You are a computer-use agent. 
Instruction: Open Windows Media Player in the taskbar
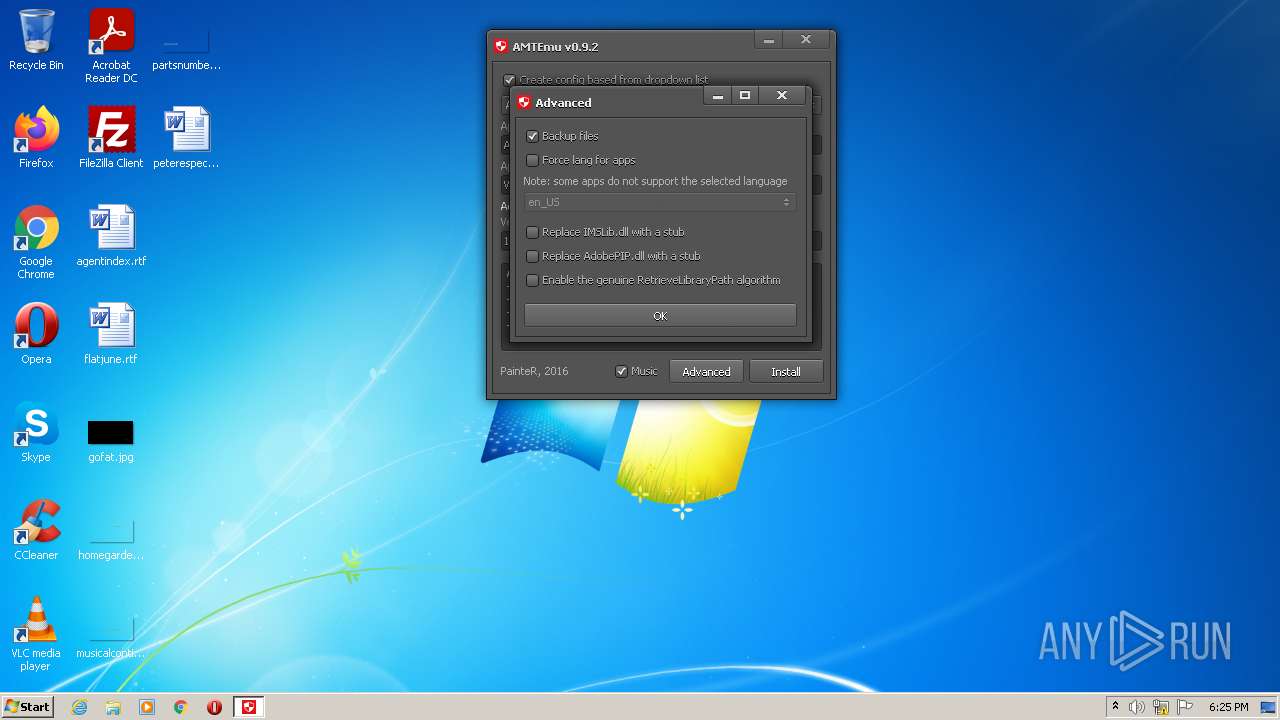147,707
